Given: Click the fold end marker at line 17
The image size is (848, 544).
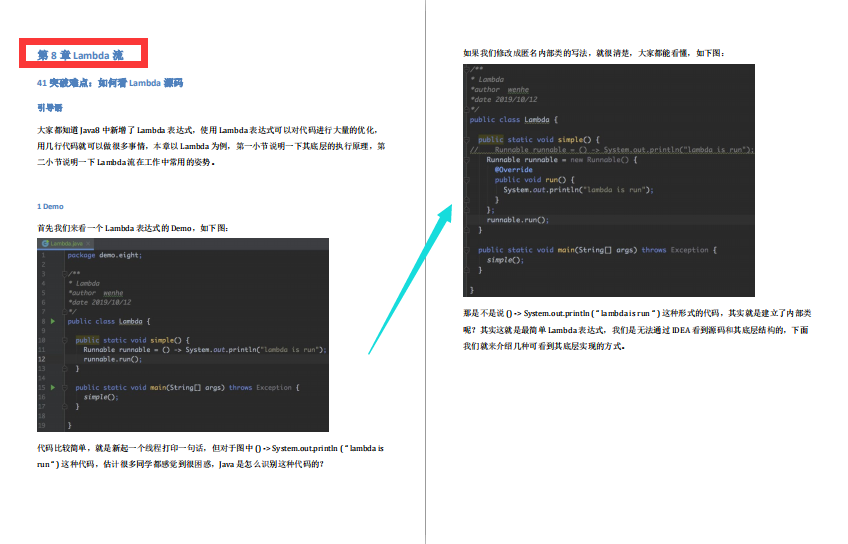Looking at the screenshot, I should [x=64, y=406].
